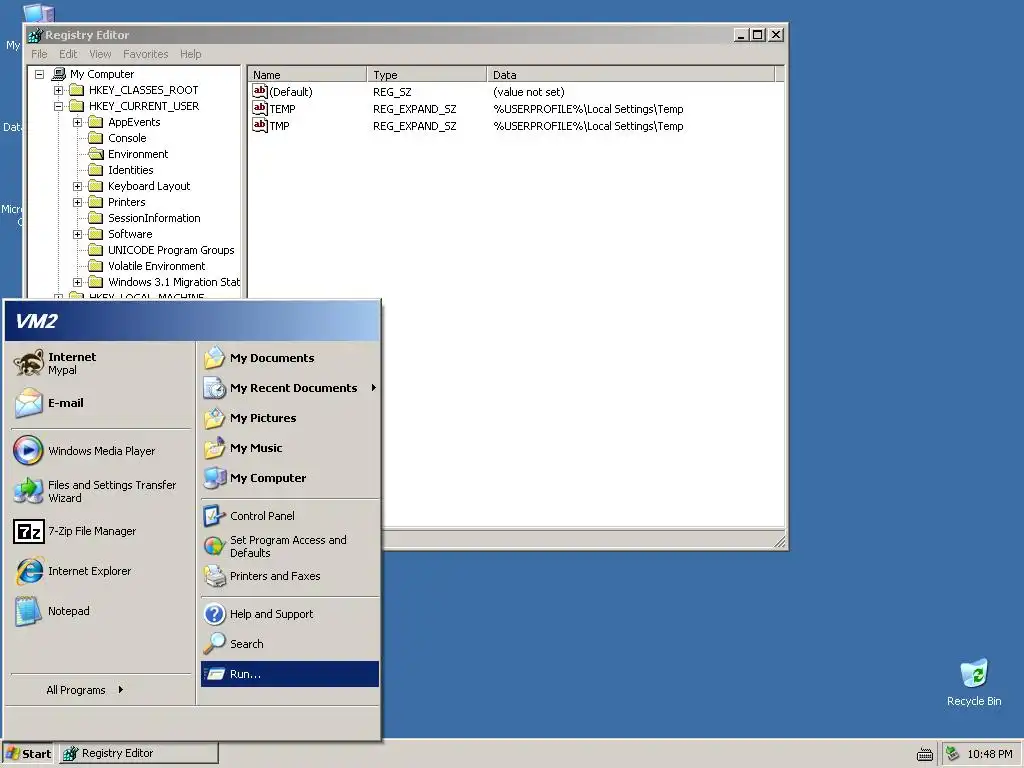This screenshot has width=1024, height=768.
Task: Open My Music folder icon
Action: [x=214, y=448]
